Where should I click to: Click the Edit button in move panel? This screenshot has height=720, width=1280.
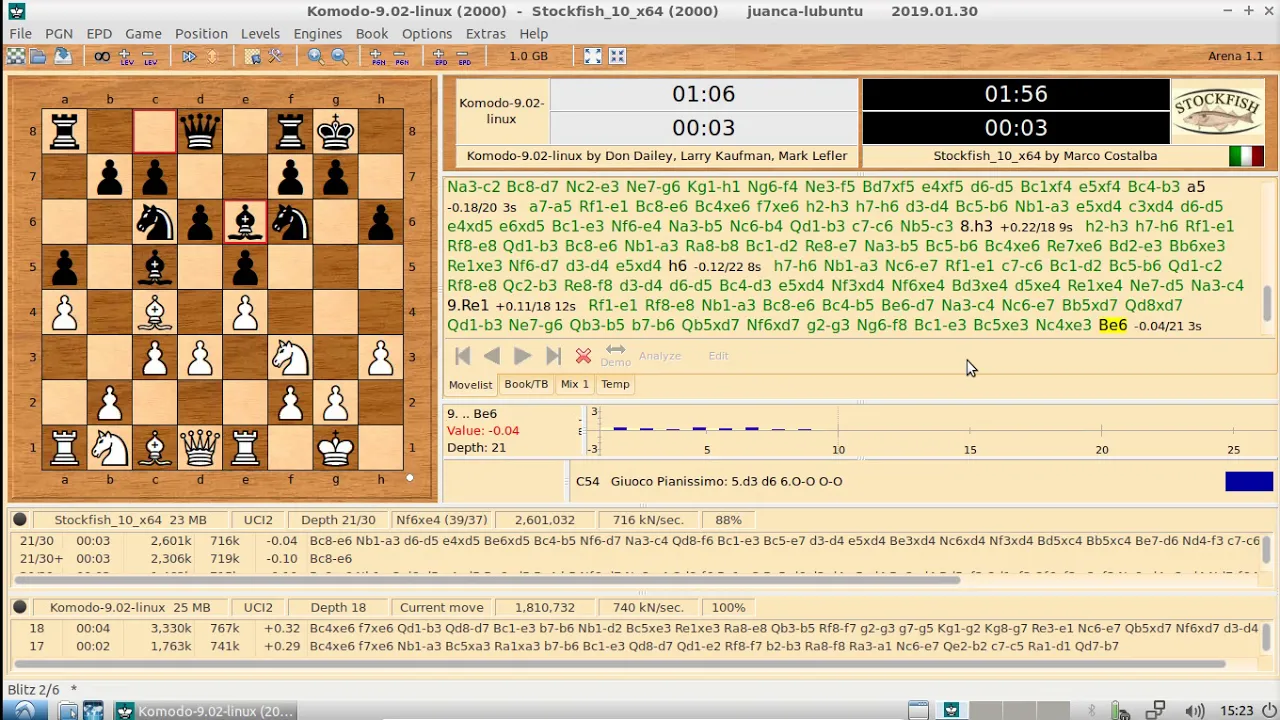[x=719, y=356]
